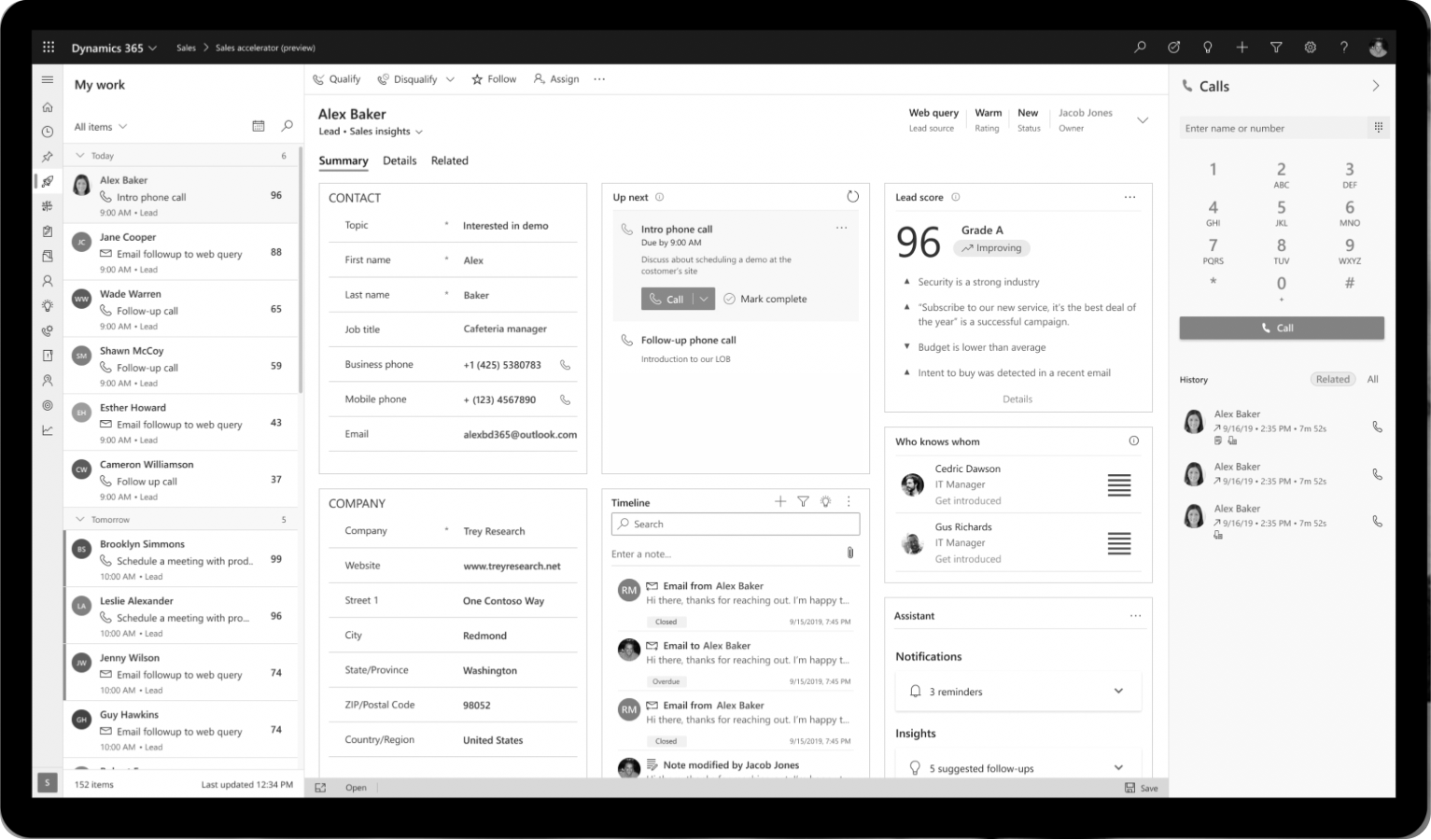Refresh the Up next widget
This screenshot has height=840, width=1431.
coord(852,197)
